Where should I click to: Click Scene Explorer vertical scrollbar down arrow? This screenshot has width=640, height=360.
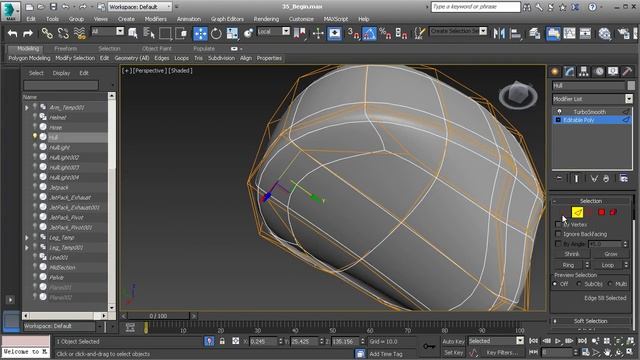(111, 307)
